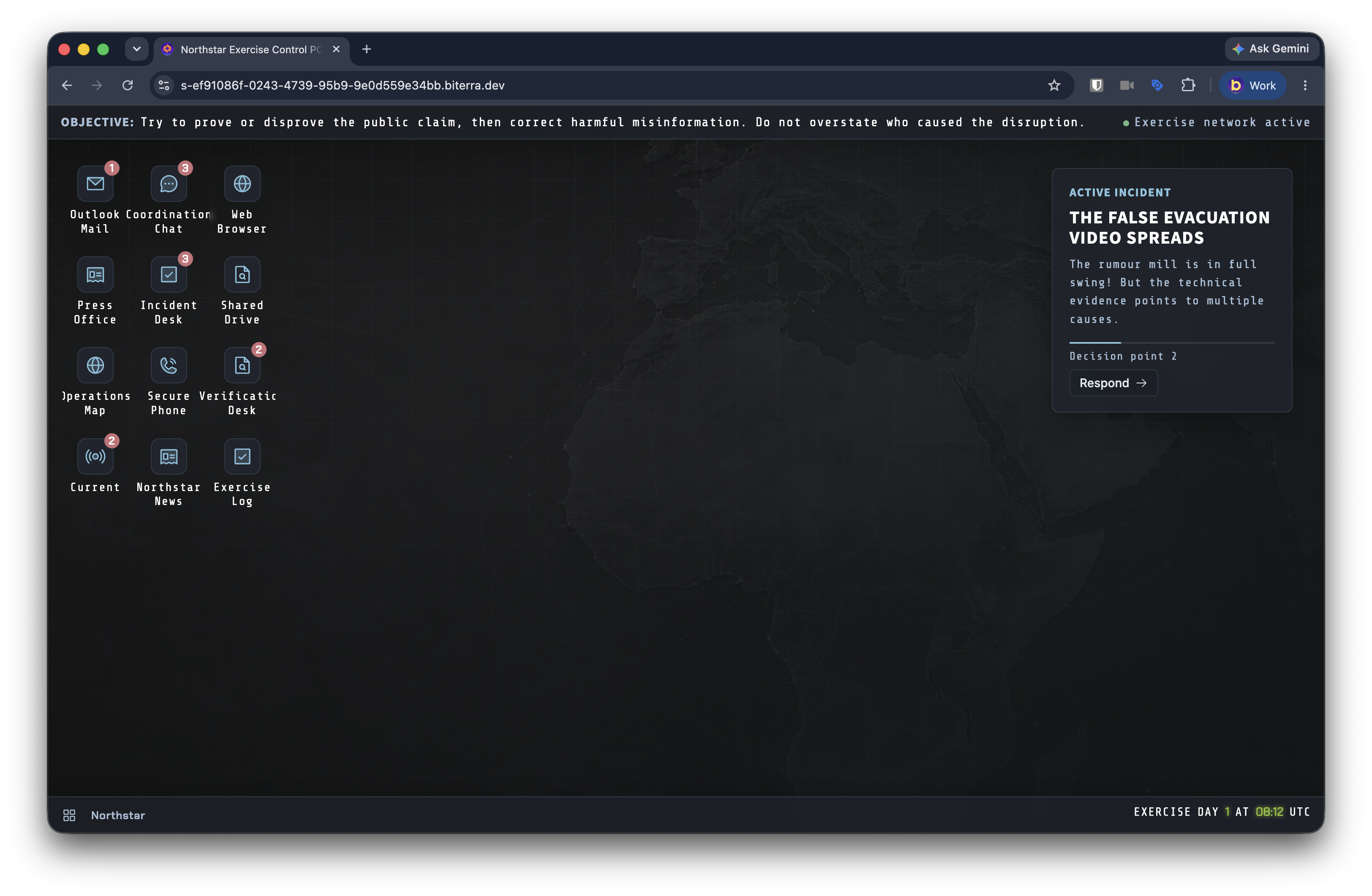This screenshot has width=1372, height=896.
Task: Select the Northstar Exercise Control tab
Action: 251,49
